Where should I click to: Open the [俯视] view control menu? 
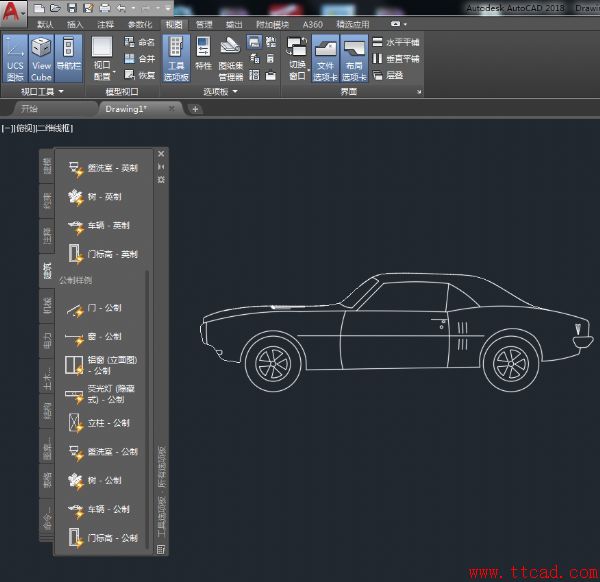24,128
